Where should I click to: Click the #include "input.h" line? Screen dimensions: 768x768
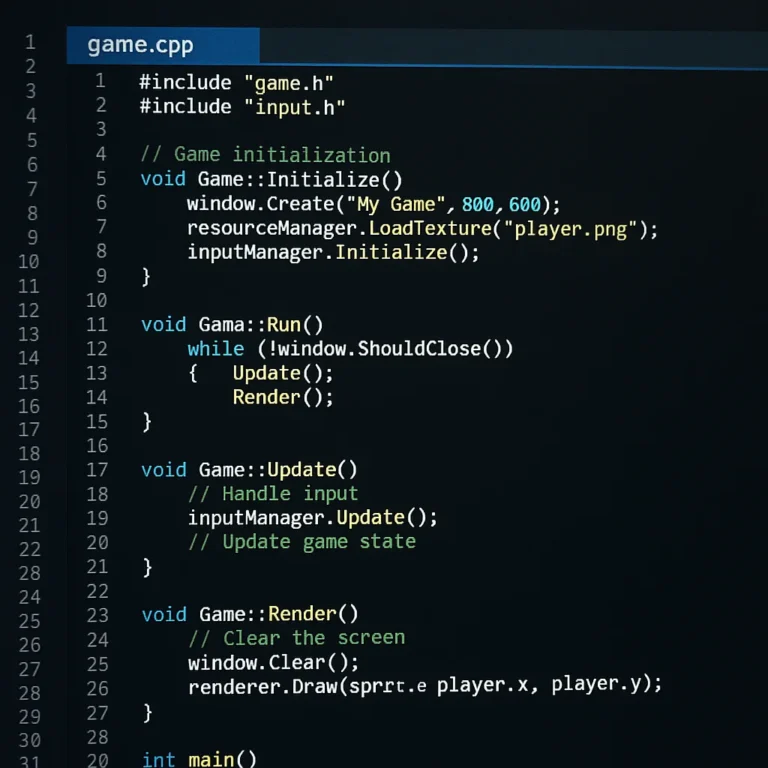pyautogui.click(x=242, y=107)
